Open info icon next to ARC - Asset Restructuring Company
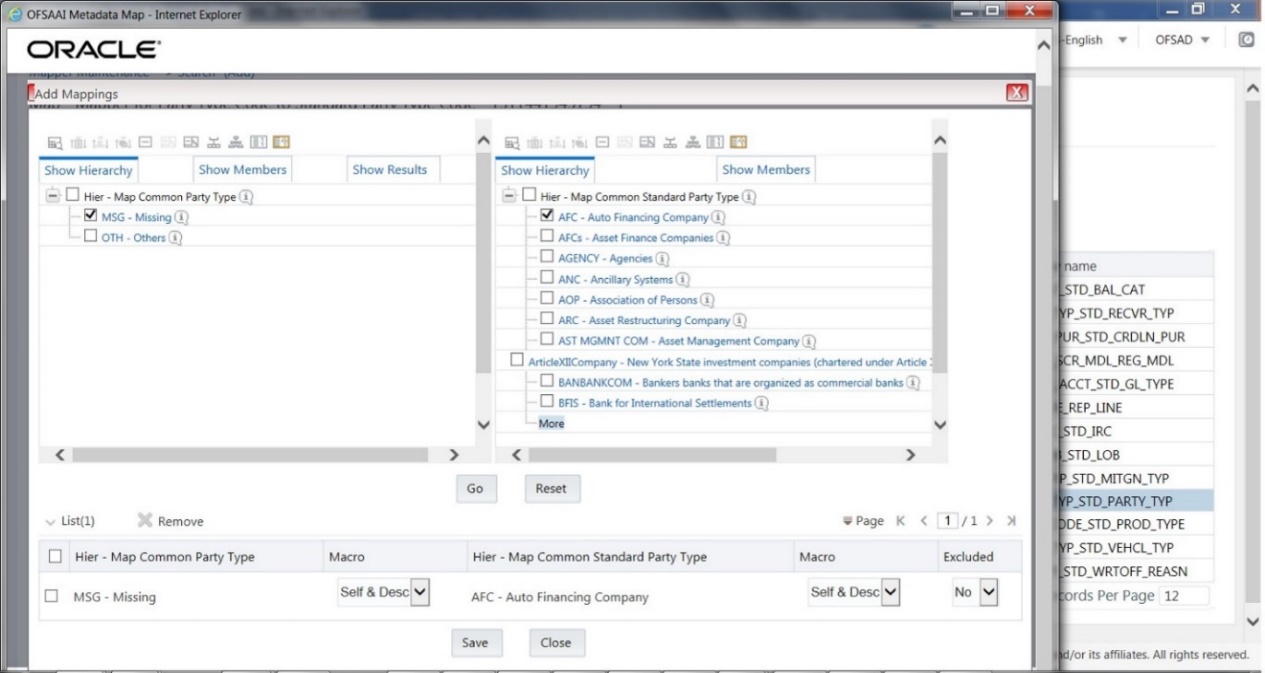 (741, 320)
